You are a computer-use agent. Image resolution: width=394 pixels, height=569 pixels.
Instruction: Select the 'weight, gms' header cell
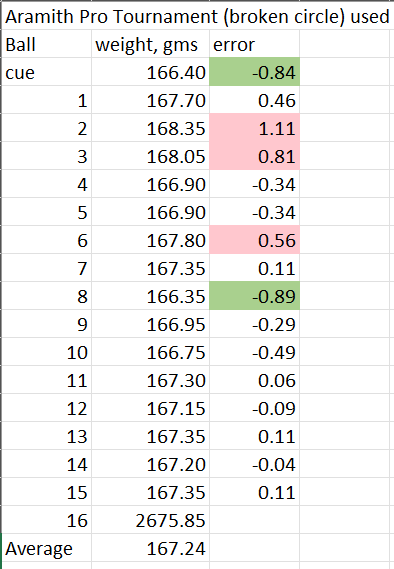tap(150, 44)
